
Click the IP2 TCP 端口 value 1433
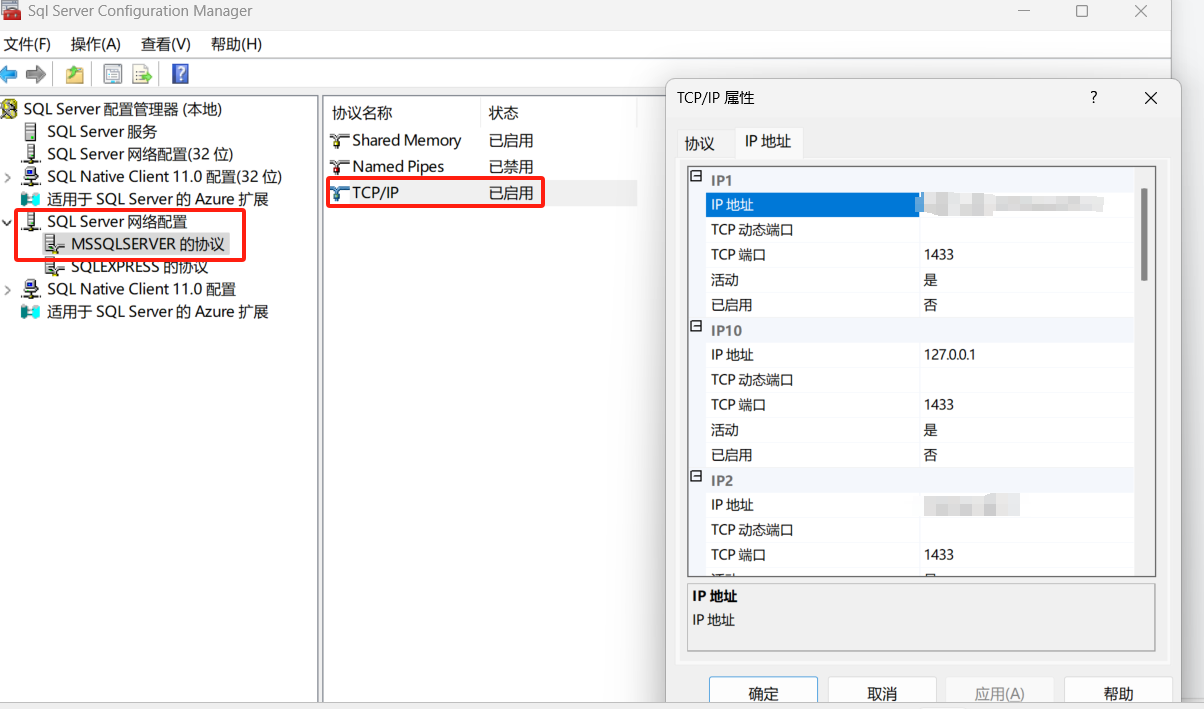[939, 554]
